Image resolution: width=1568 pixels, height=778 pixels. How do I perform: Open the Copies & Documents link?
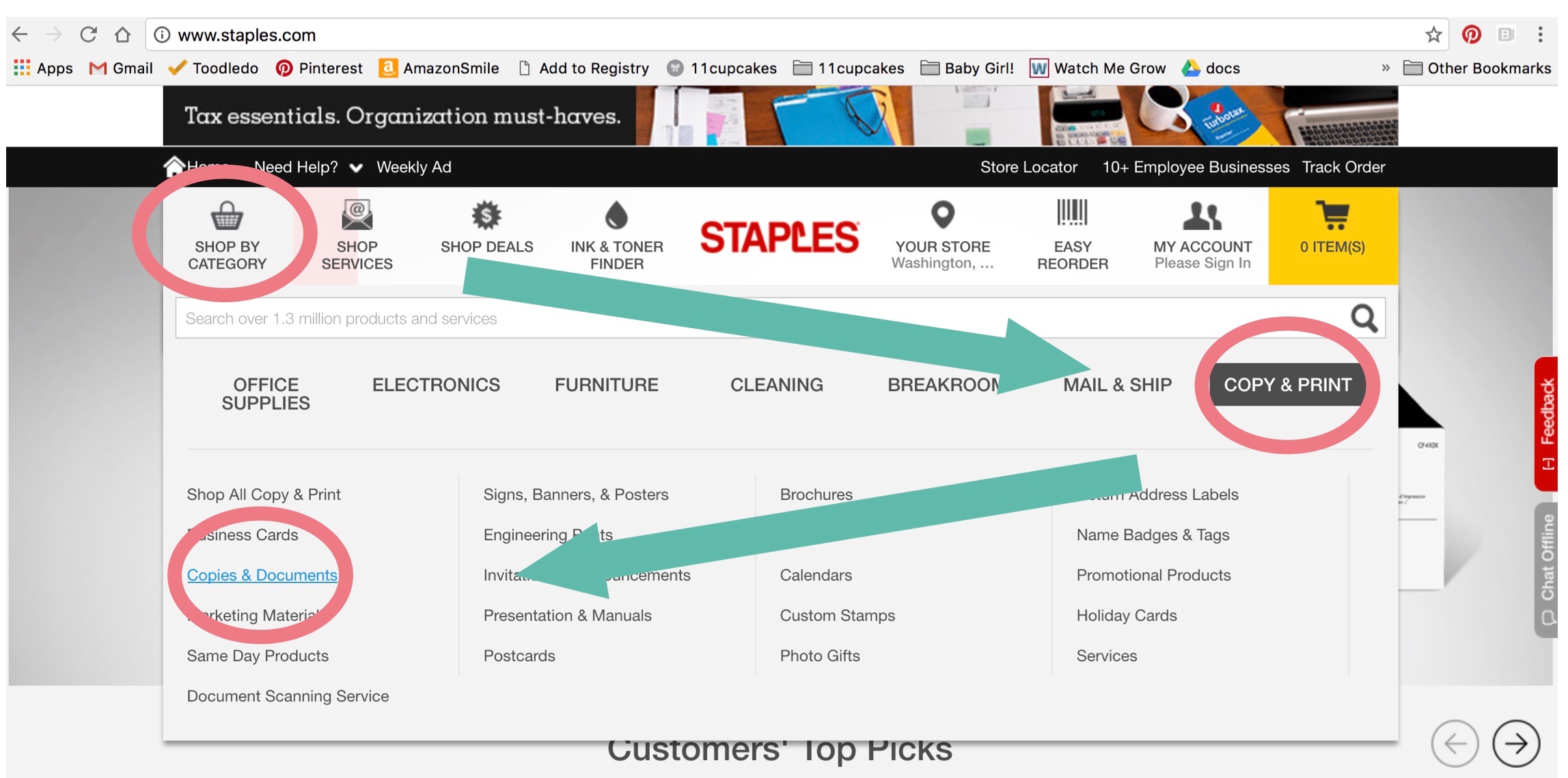262,576
